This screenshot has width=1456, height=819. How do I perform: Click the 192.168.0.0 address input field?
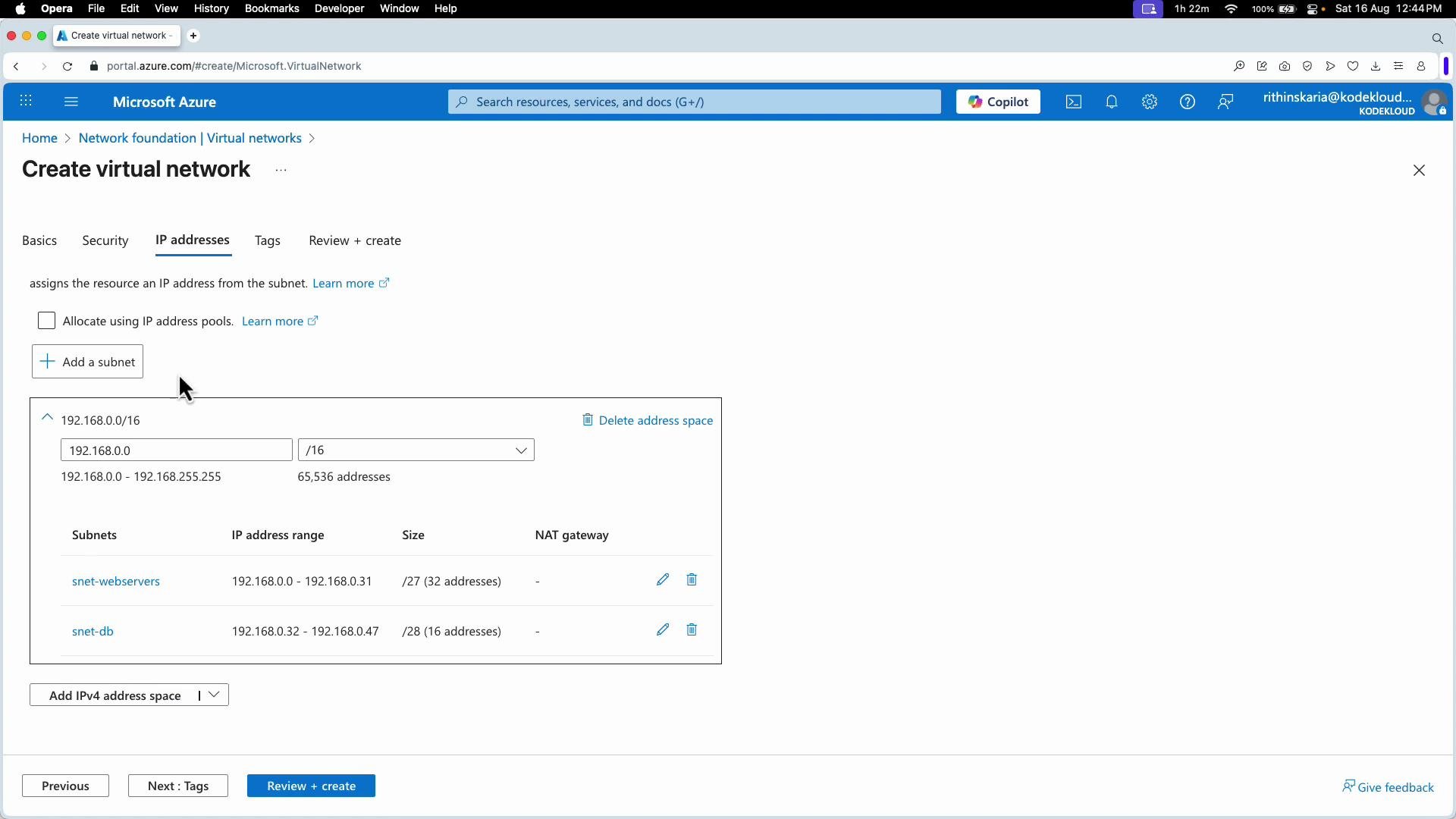coord(177,450)
